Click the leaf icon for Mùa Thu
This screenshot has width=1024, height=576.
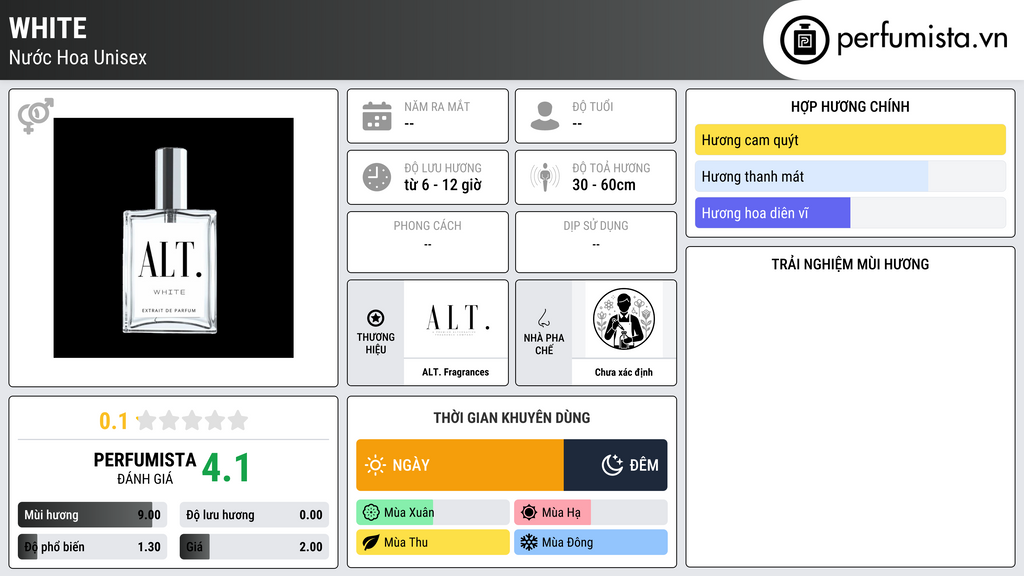click(370, 543)
